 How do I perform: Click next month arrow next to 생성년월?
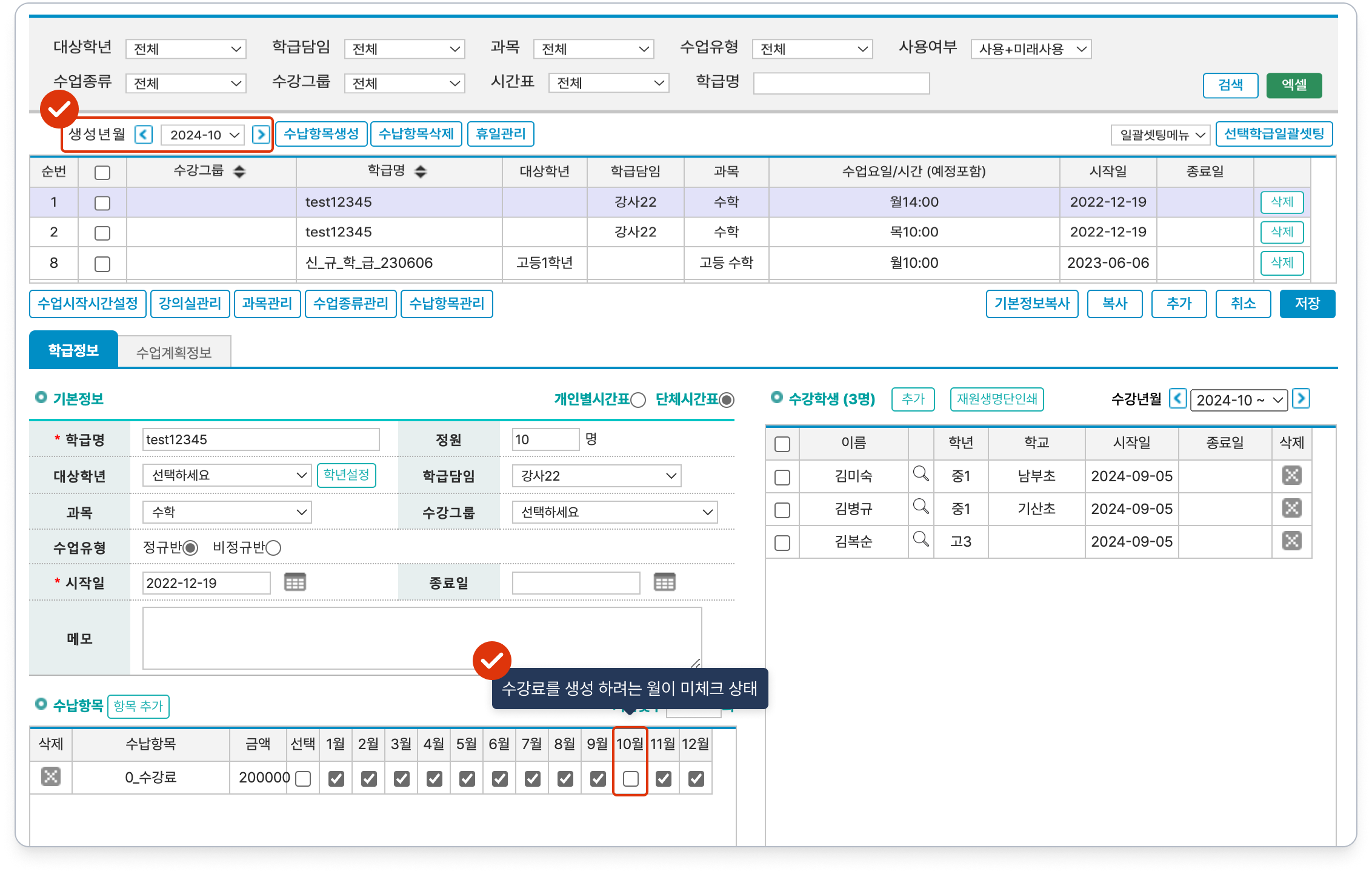pos(261,134)
